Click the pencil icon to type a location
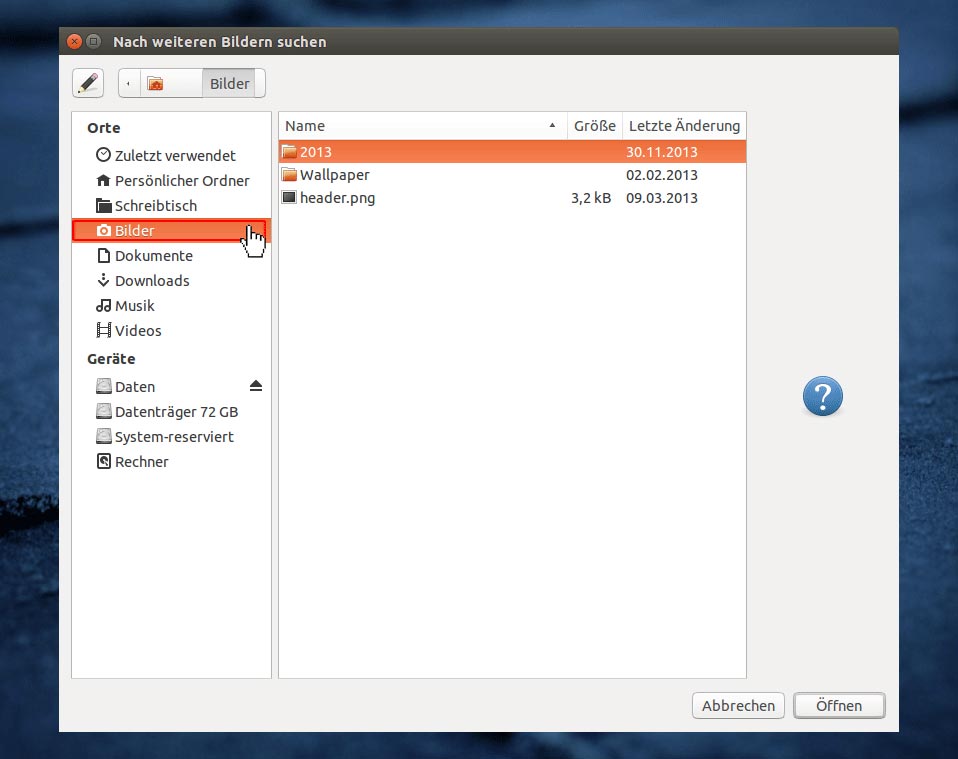Viewport: 958px width, 759px height. coord(88,83)
